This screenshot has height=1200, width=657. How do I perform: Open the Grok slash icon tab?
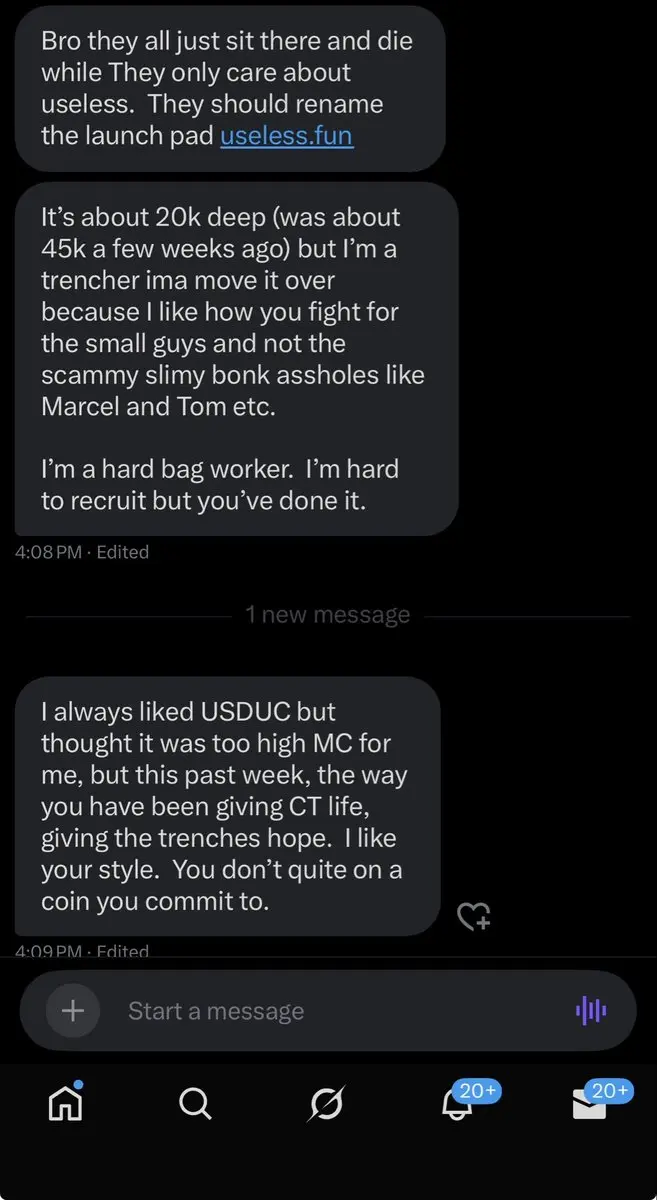(x=327, y=1103)
